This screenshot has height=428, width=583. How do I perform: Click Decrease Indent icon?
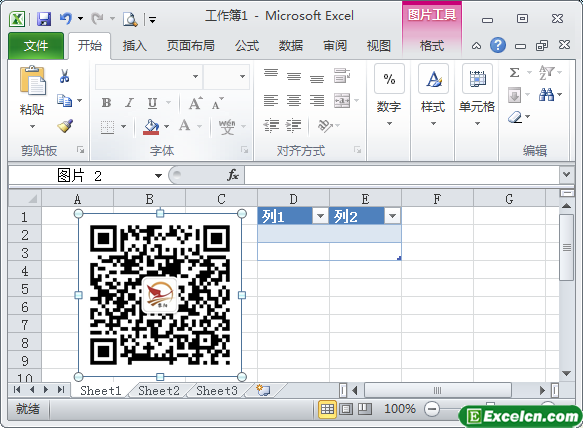[x=271, y=126]
